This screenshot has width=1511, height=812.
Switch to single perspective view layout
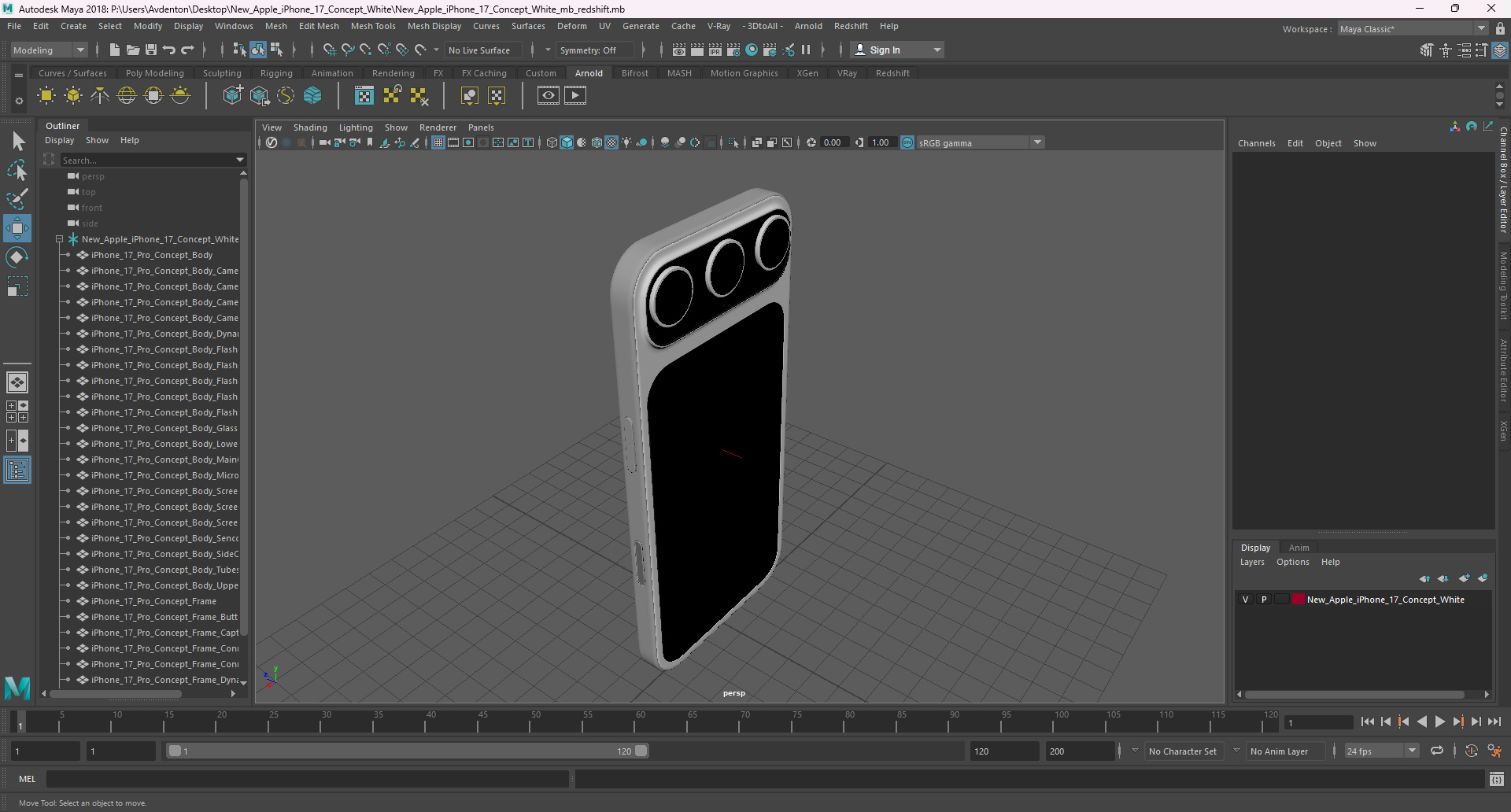pyautogui.click(x=17, y=382)
